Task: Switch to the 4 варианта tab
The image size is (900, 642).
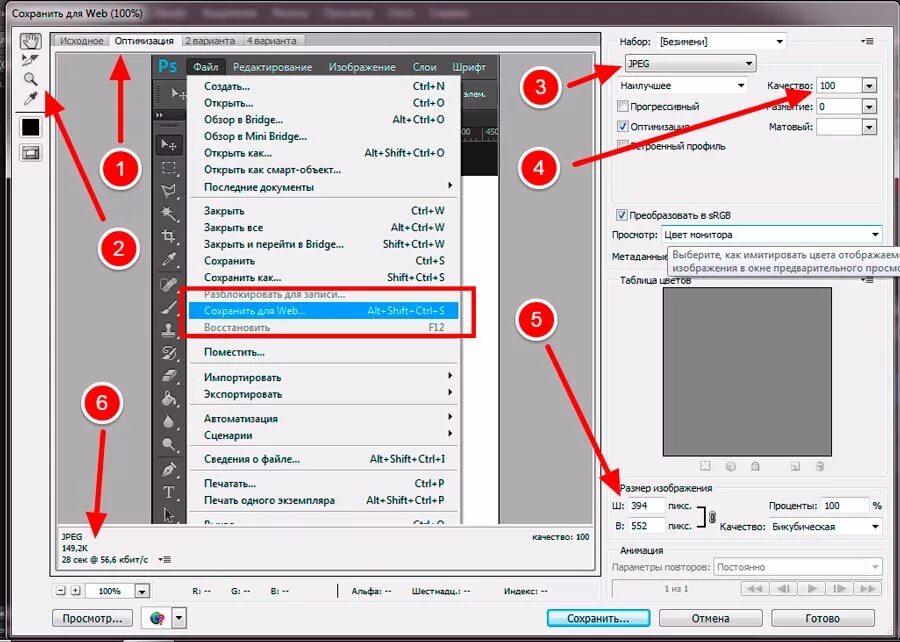Action: (271, 41)
